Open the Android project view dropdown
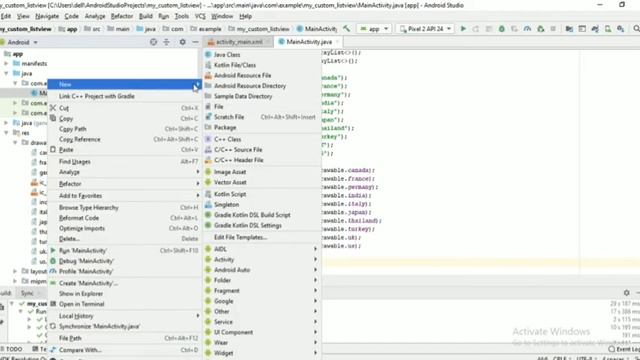 20,42
